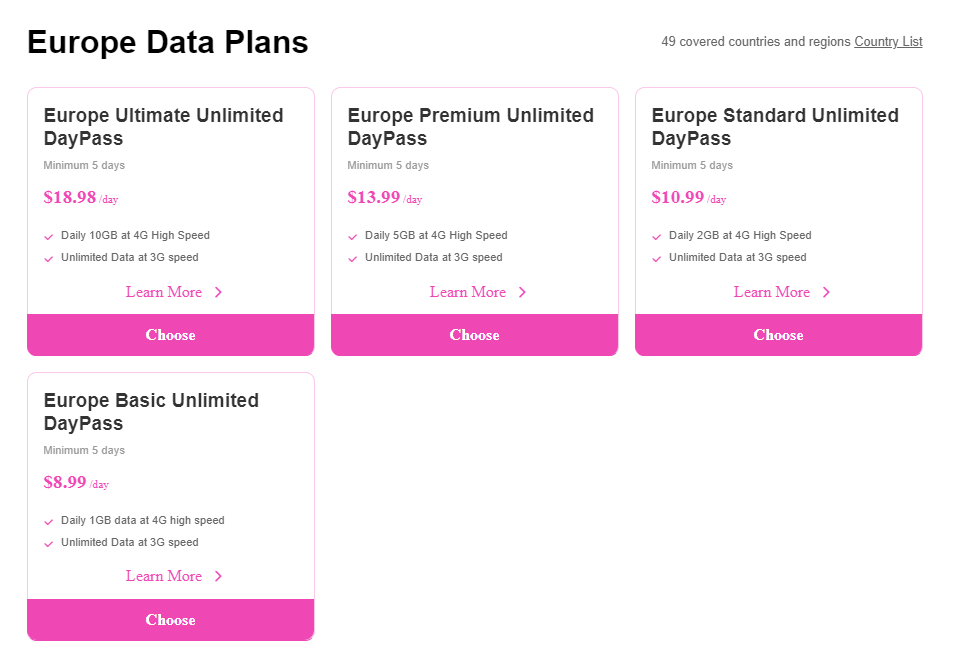Click checkmark beside Daily 10GB at 4G
Viewport: 975px width, 657px height.
[x=48, y=237]
